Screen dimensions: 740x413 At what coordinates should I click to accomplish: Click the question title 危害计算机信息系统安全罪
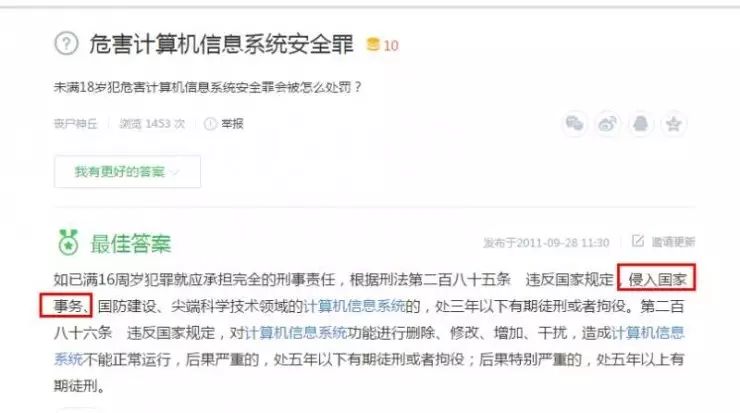click(221, 44)
